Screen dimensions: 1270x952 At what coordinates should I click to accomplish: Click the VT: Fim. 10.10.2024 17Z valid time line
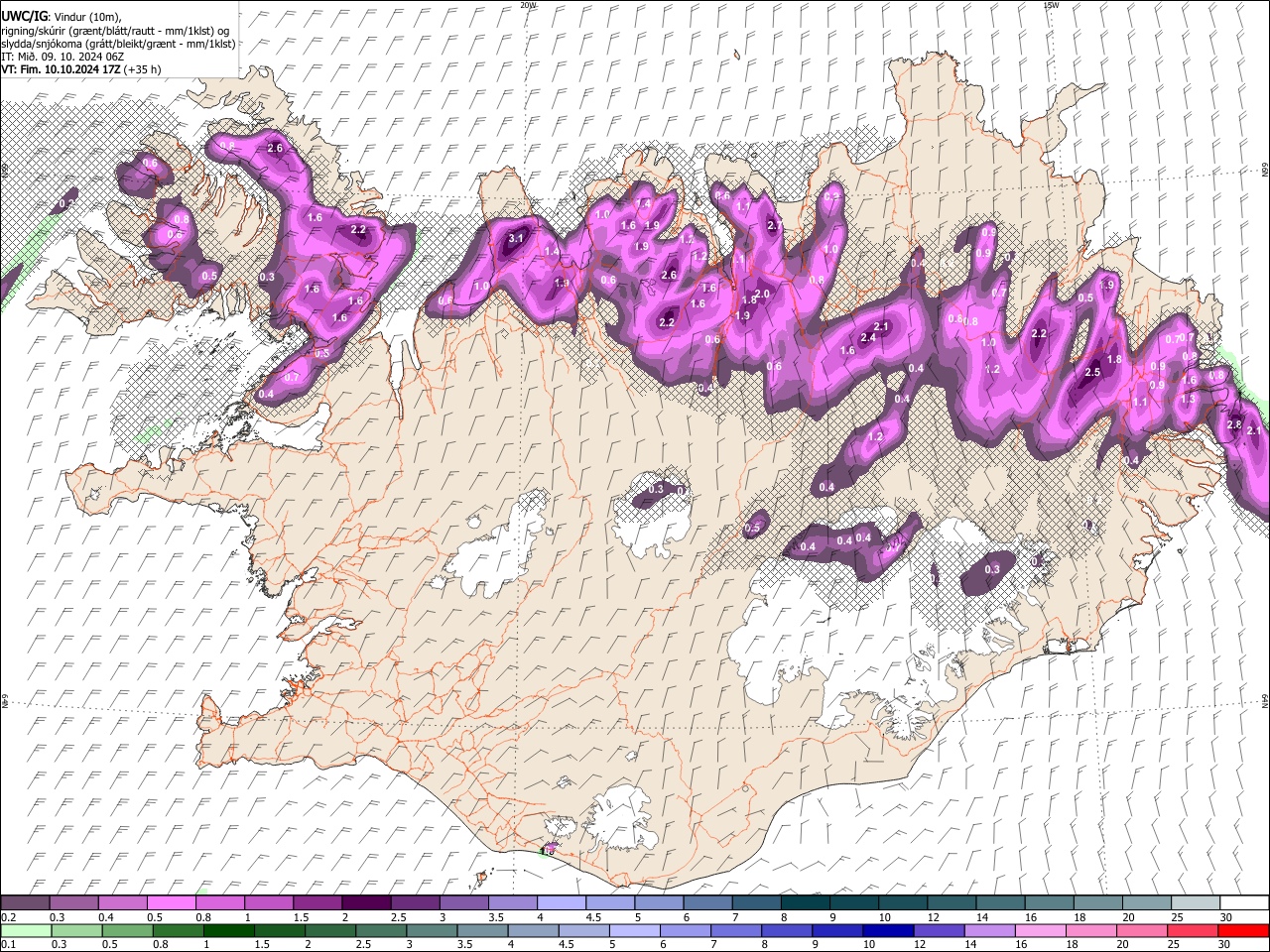[x=81, y=69]
